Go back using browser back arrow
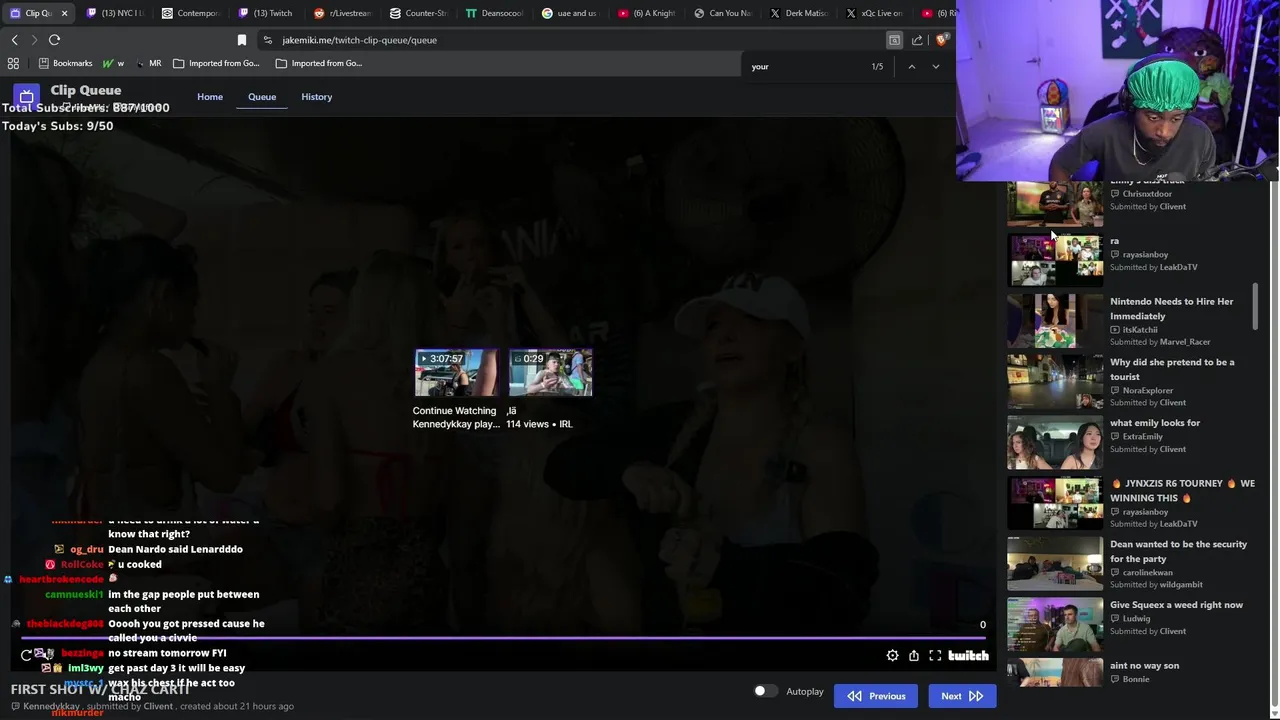This screenshot has height=720, width=1280. pyautogui.click(x=14, y=40)
